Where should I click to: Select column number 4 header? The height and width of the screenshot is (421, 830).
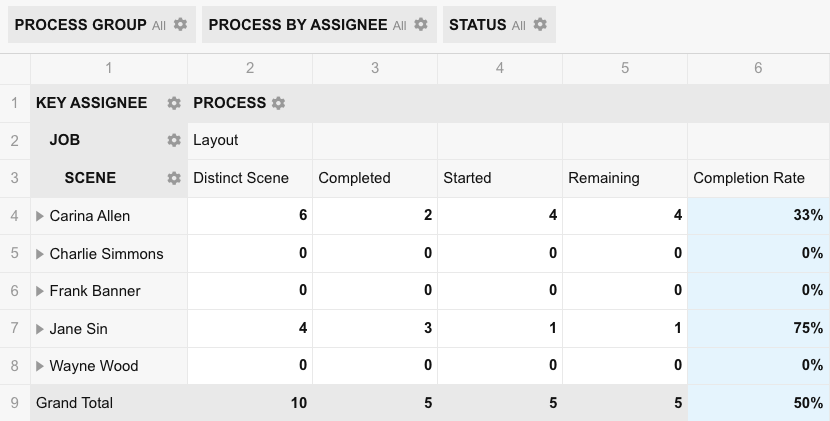point(500,68)
